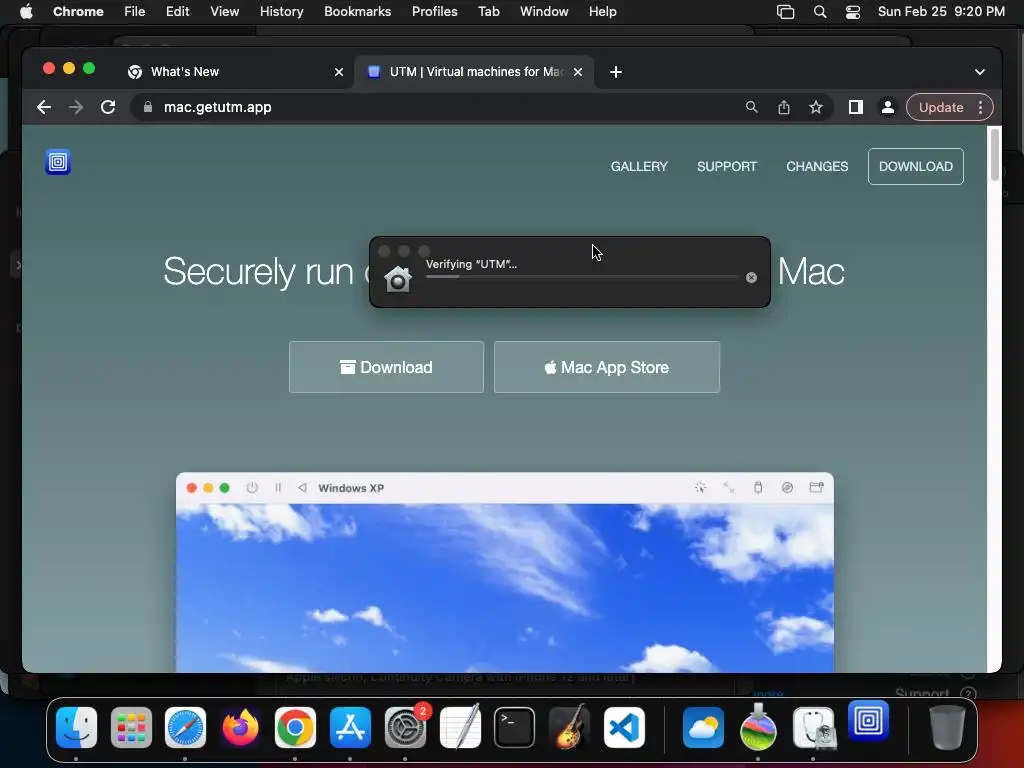
Task: Open TextEdit from the Dock
Action: tap(460, 727)
